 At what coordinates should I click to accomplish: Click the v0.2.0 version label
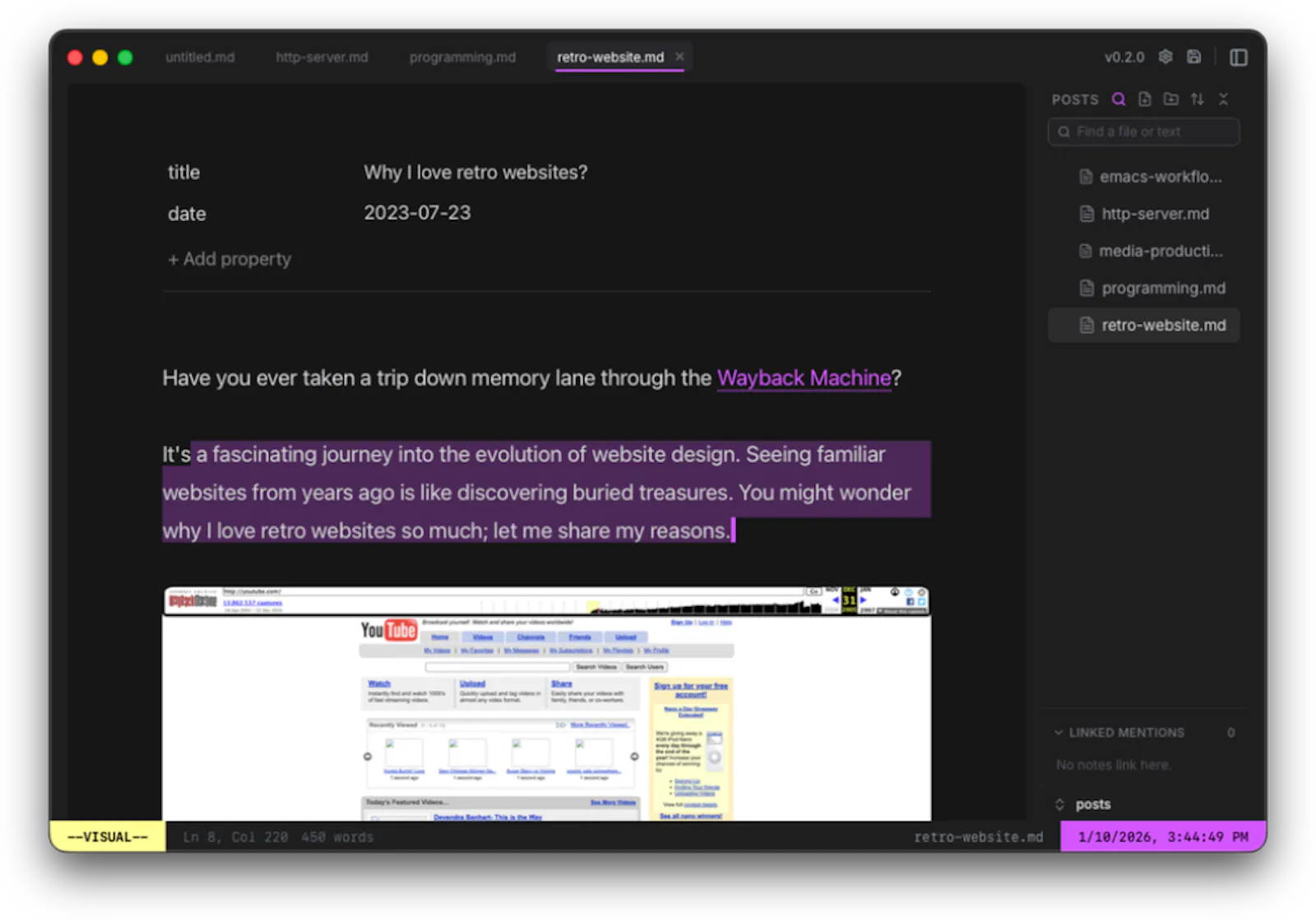coord(1124,57)
